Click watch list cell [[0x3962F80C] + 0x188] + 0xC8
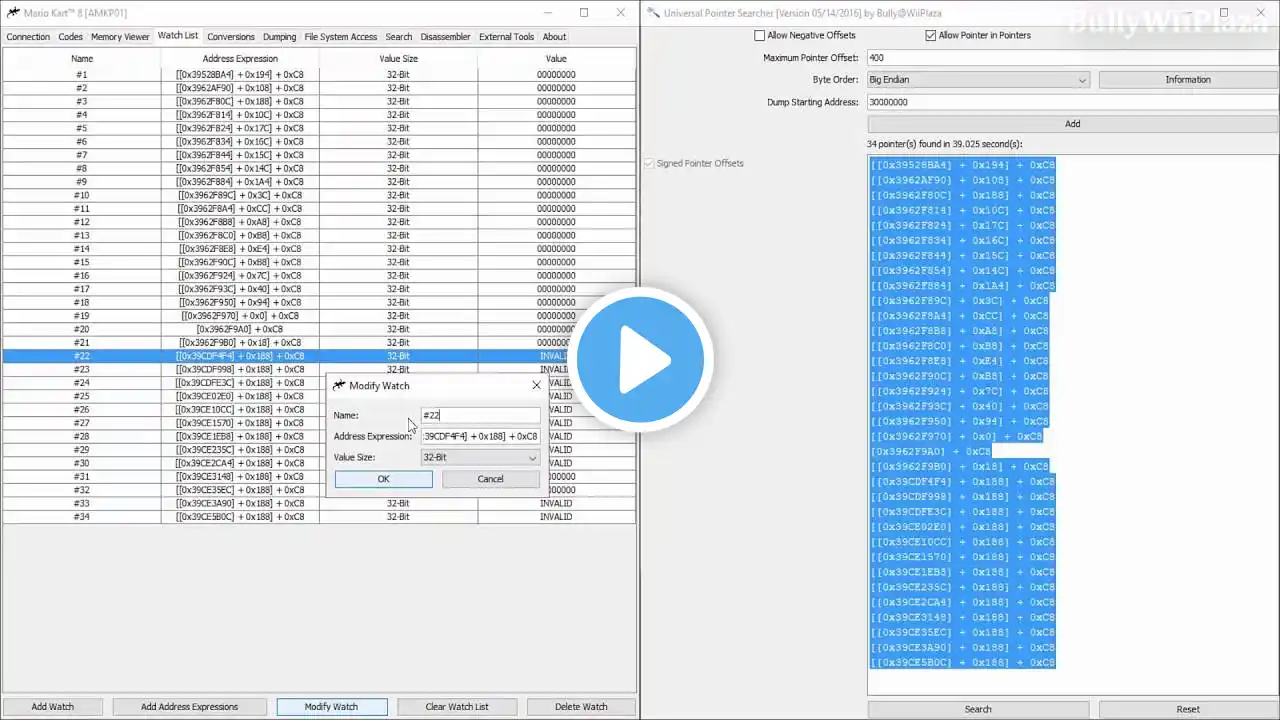The height and width of the screenshot is (720, 1280). 240,101
